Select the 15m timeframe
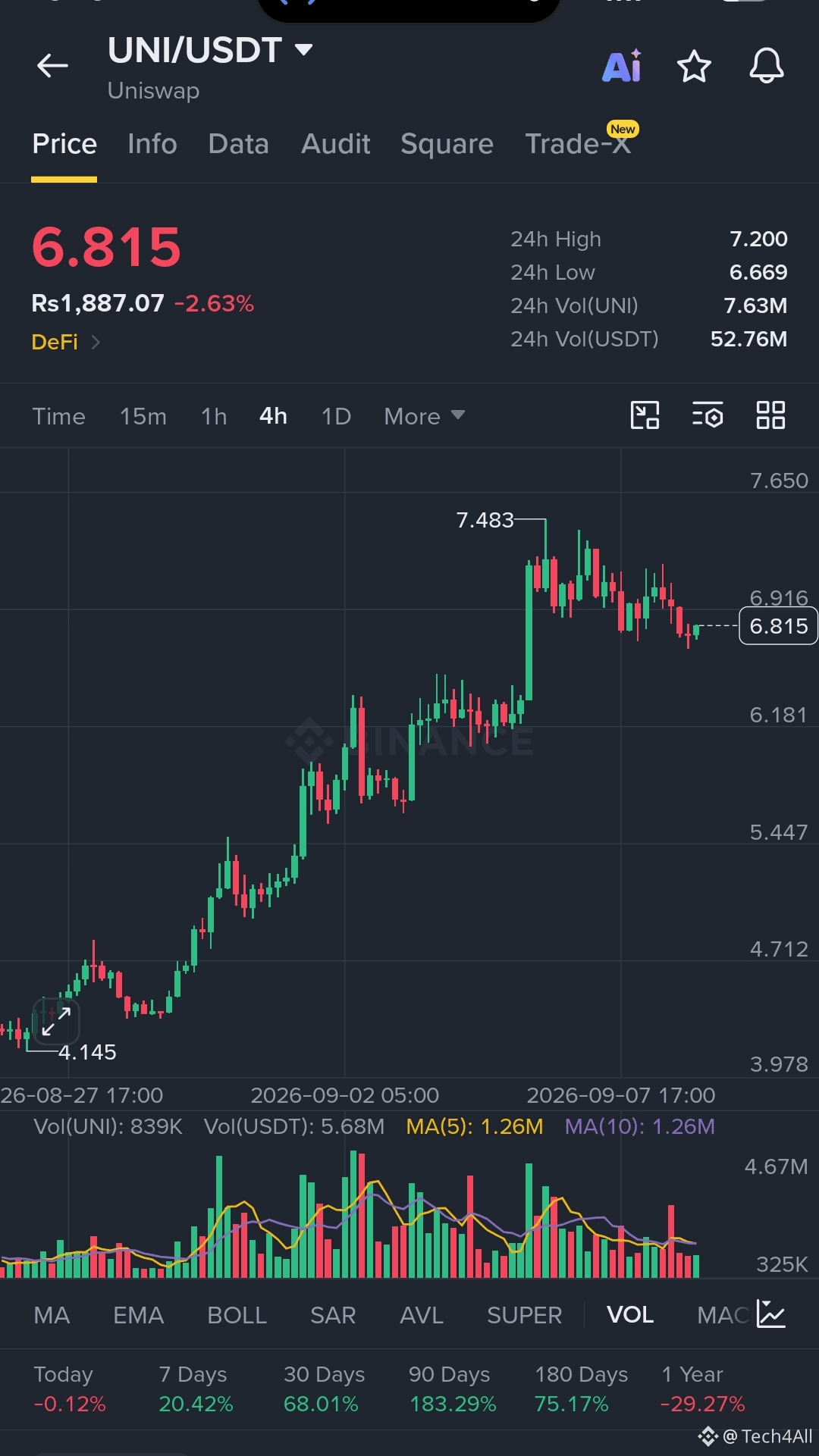 (143, 416)
